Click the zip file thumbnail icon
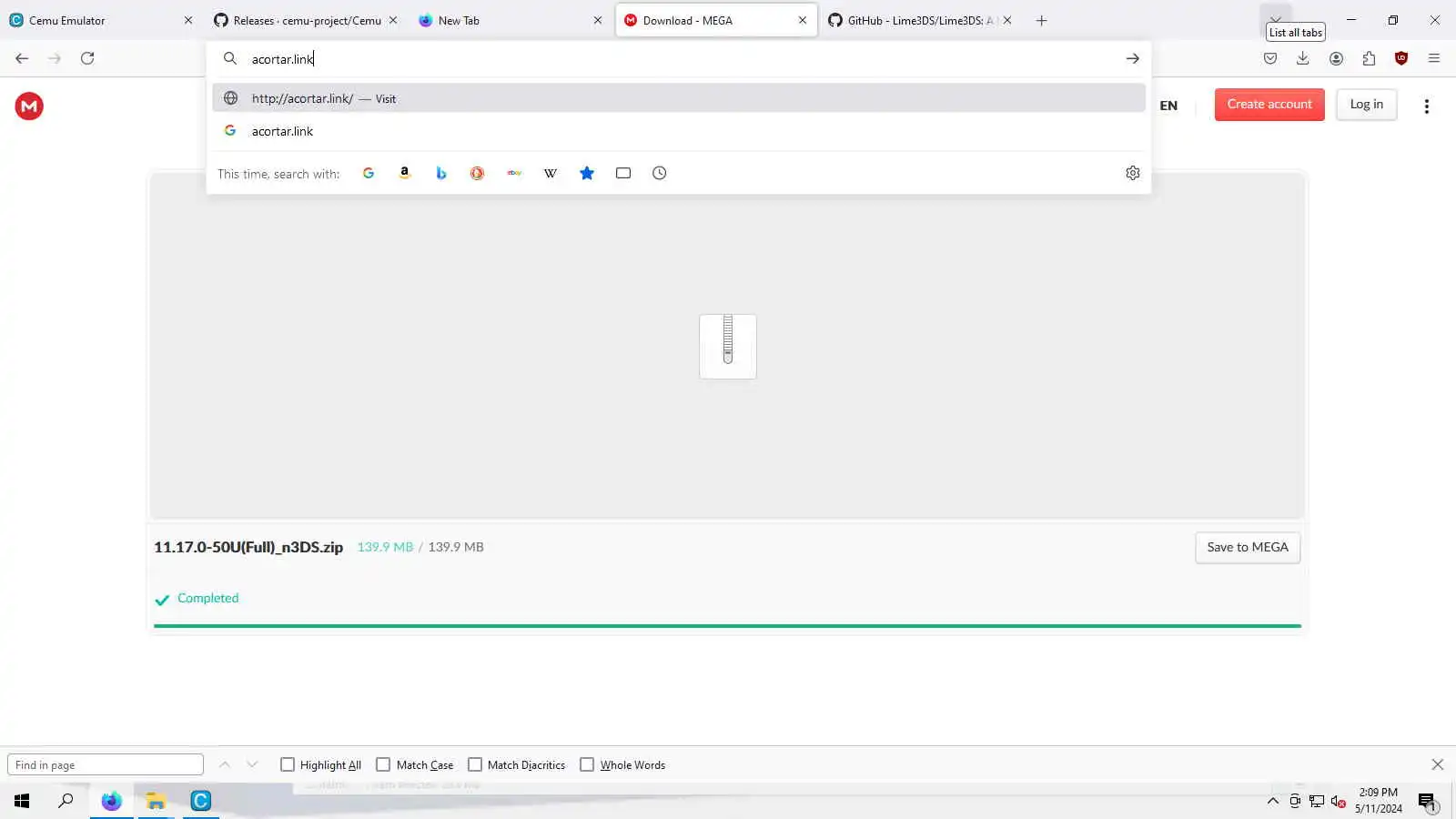 pyautogui.click(x=728, y=346)
